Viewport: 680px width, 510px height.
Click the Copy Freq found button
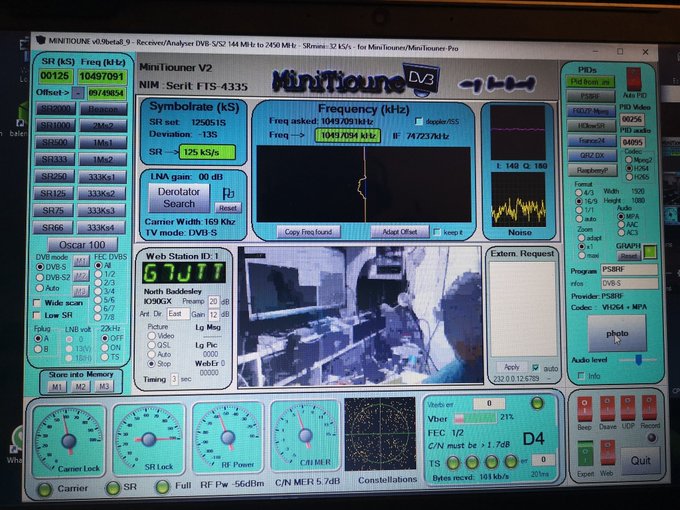point(308,232)
